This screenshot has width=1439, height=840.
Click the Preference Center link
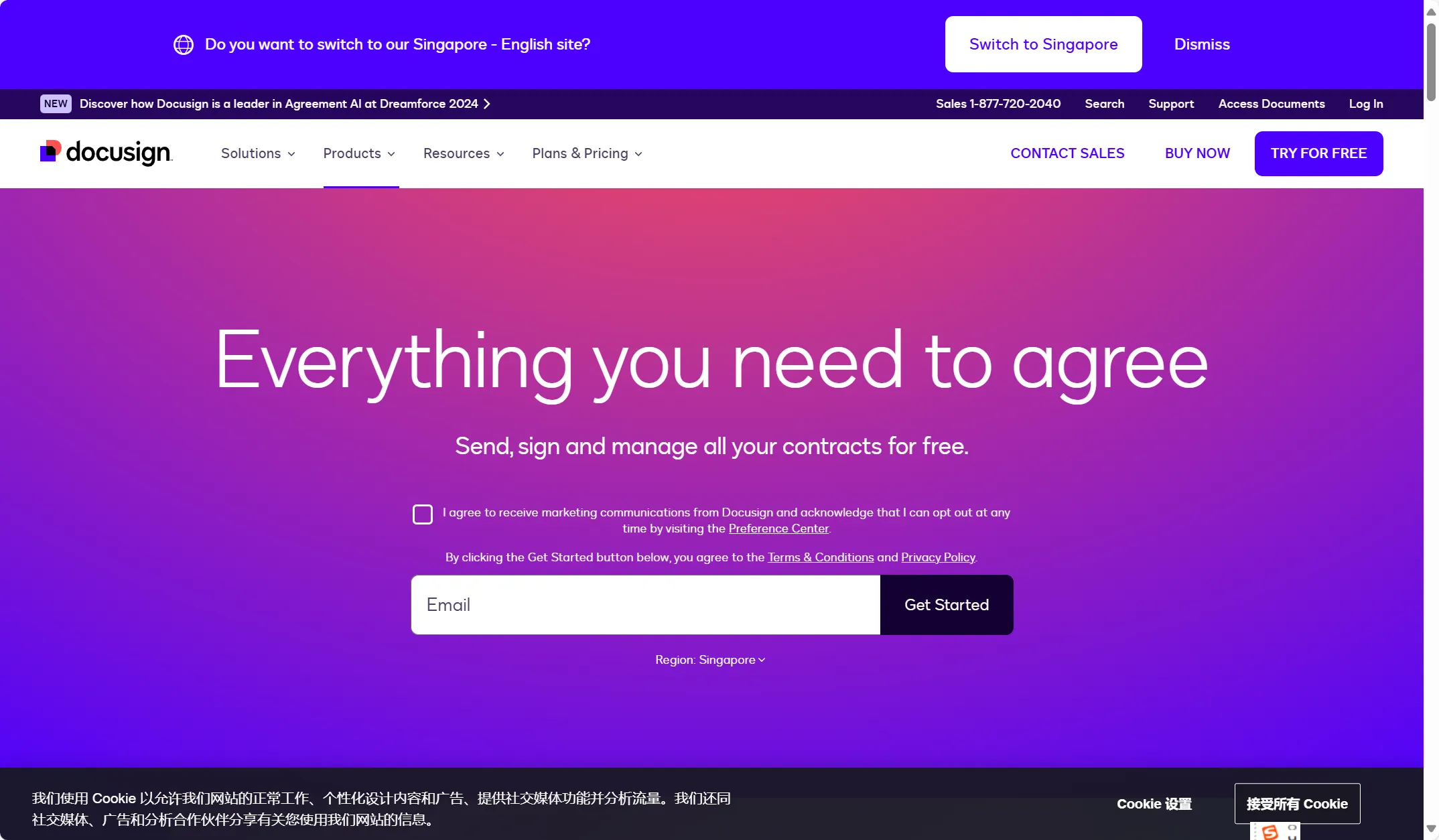click(779, 528)
